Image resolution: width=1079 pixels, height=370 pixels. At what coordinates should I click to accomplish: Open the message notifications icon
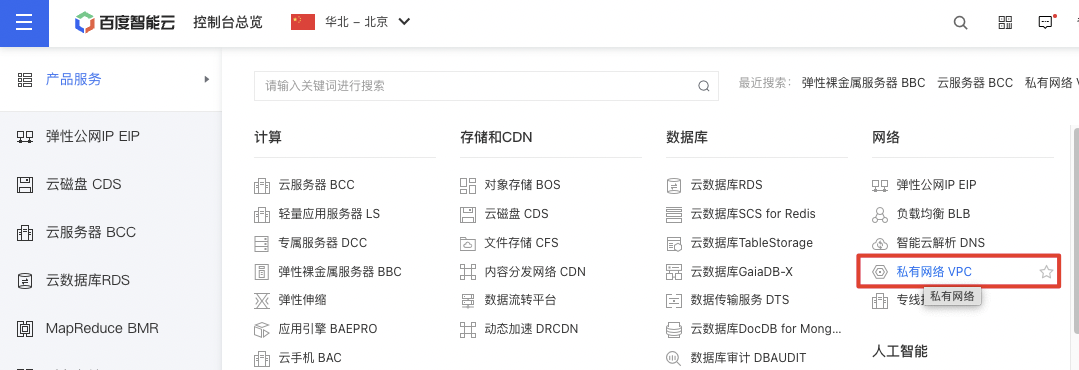(1046, 22)
